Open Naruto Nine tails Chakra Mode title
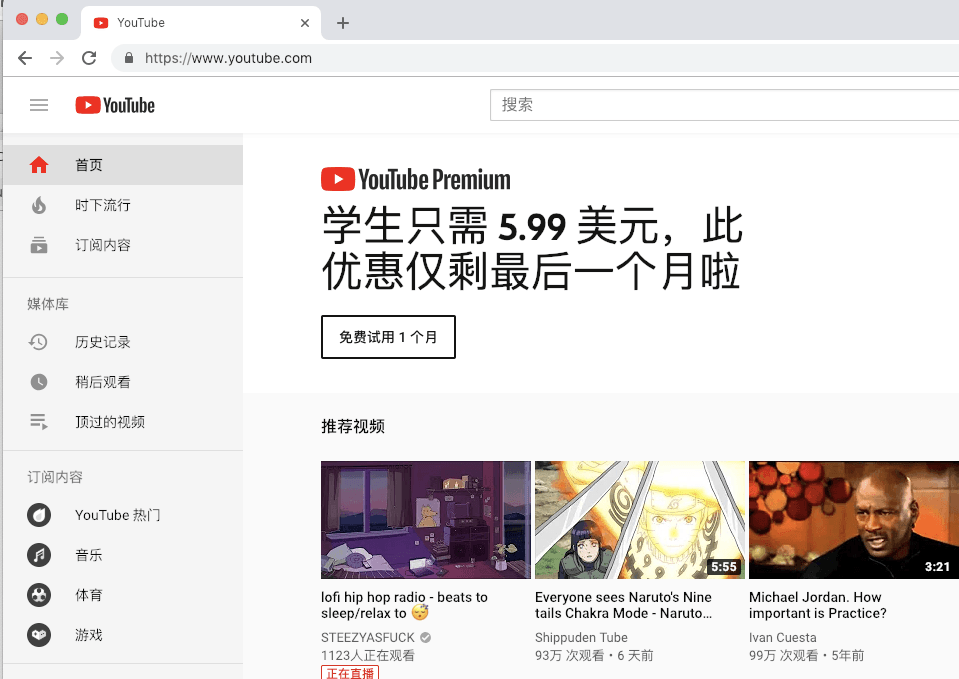 coord(623,605)
